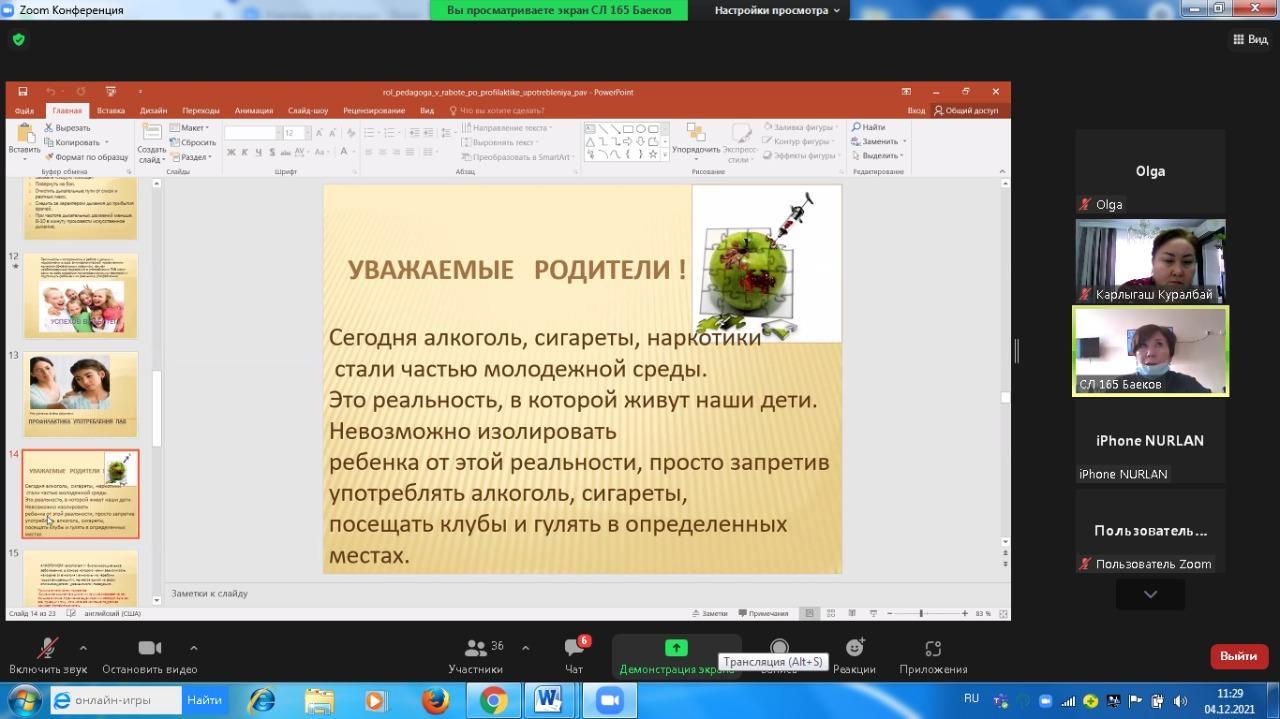Show more participants with down chevron
1280x719 pixels.
pos(1150,594)
